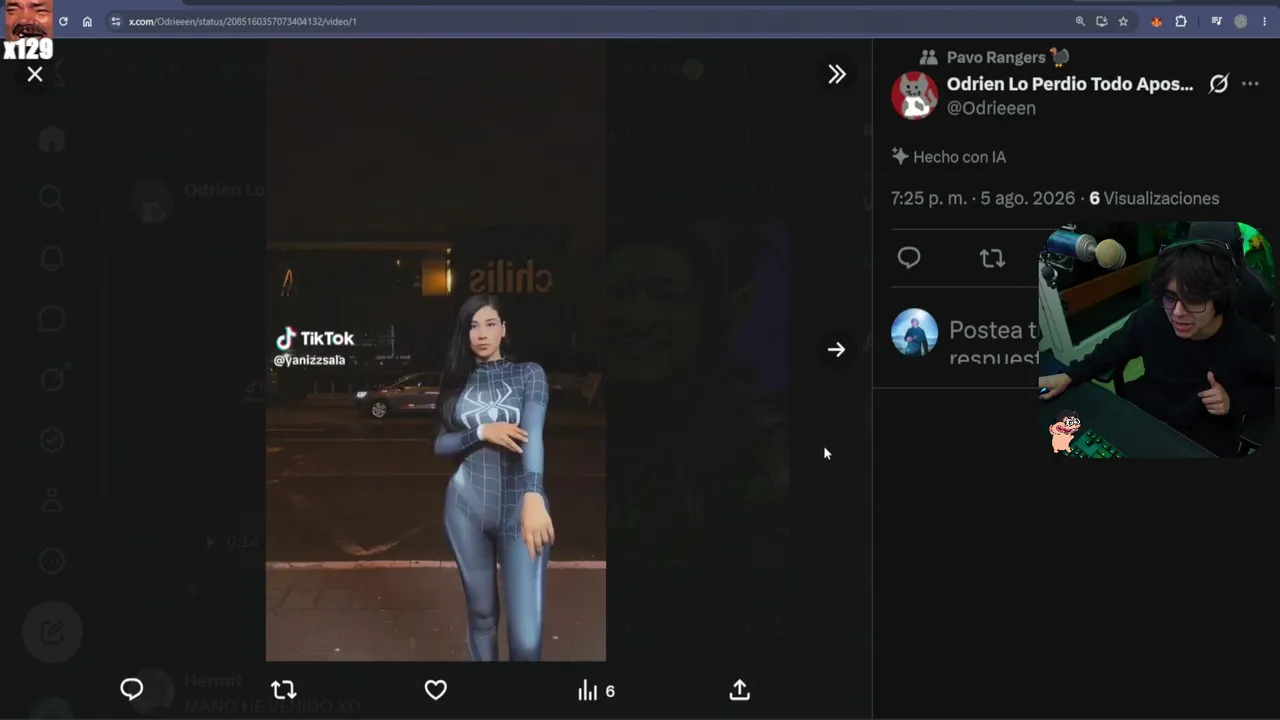Open Odrien's profile avatar in the side panel
The width and height of the screenshot is (1280, 720).
click(914, 96)
